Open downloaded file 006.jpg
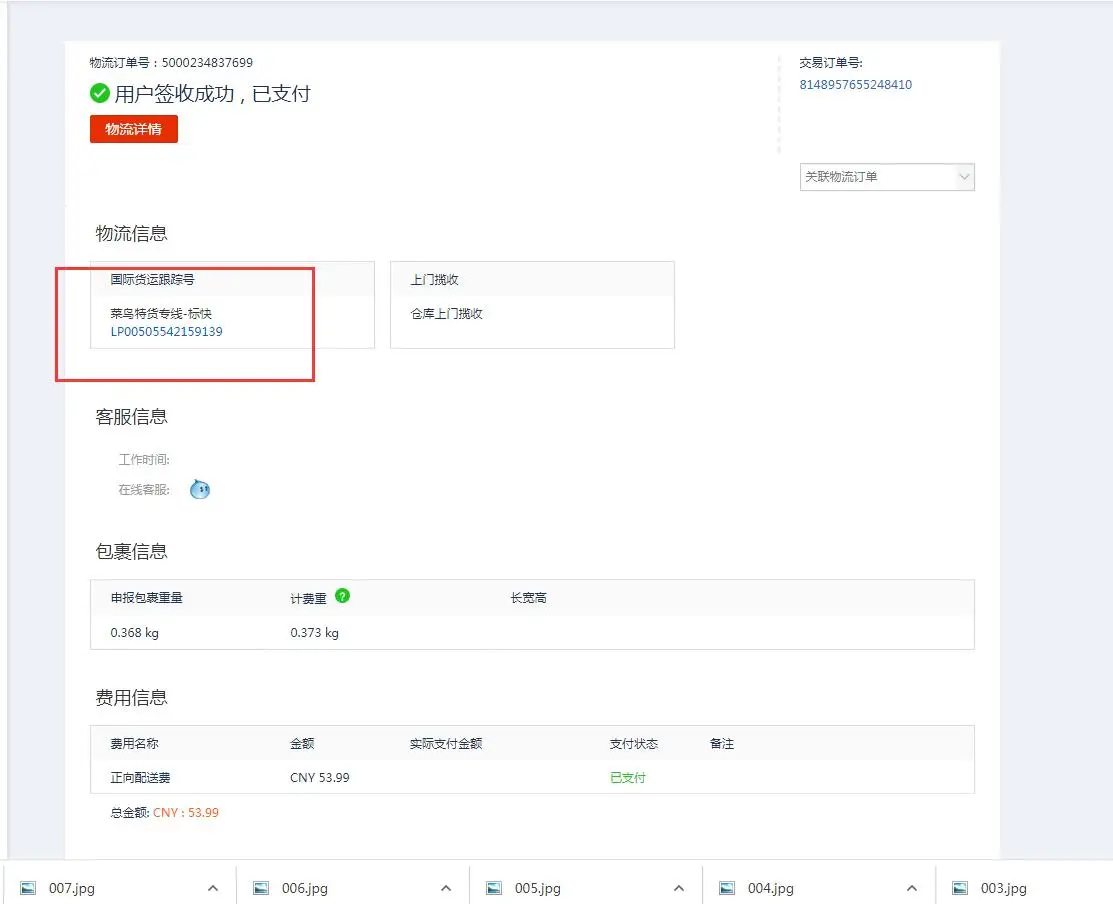Screen dimensions: 1113x904 [305, 888]
